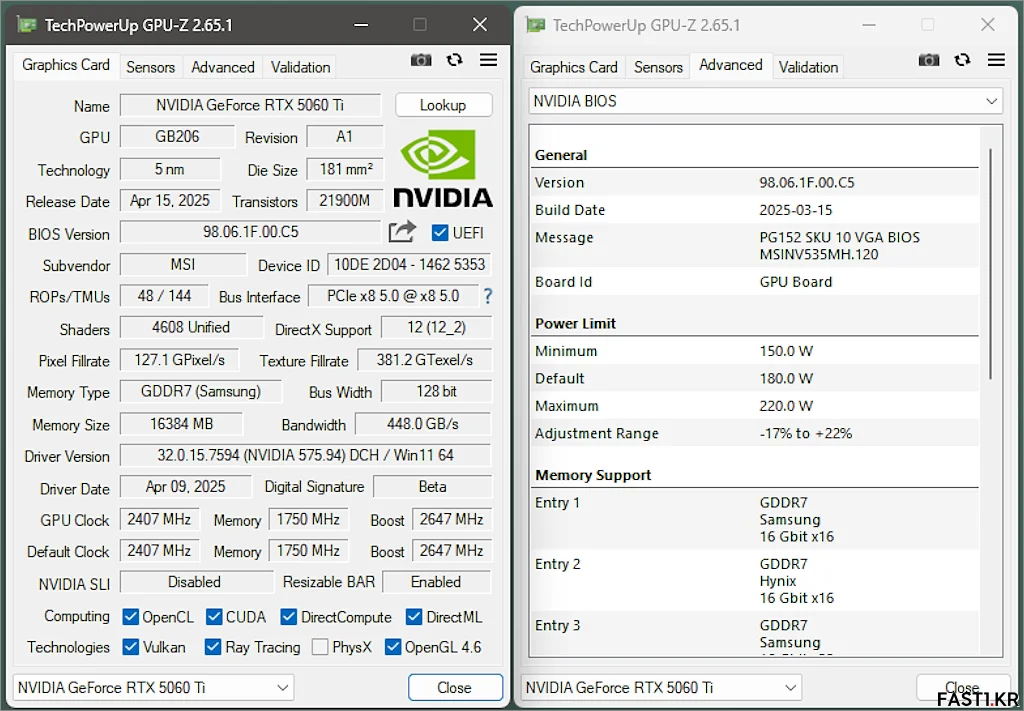Click the Adjustment Range value -17% to +22%
The image size is (1024, 711).
[x=806, y=434]
